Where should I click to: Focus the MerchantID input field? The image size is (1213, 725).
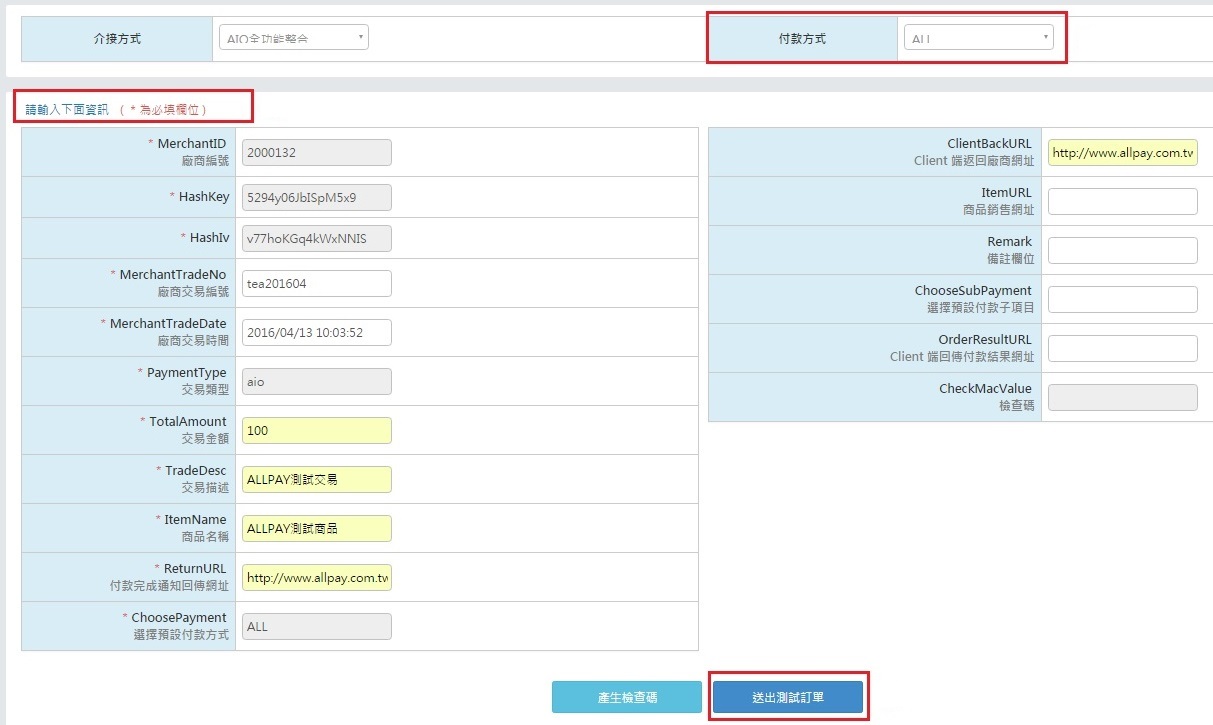pos(316,153)
